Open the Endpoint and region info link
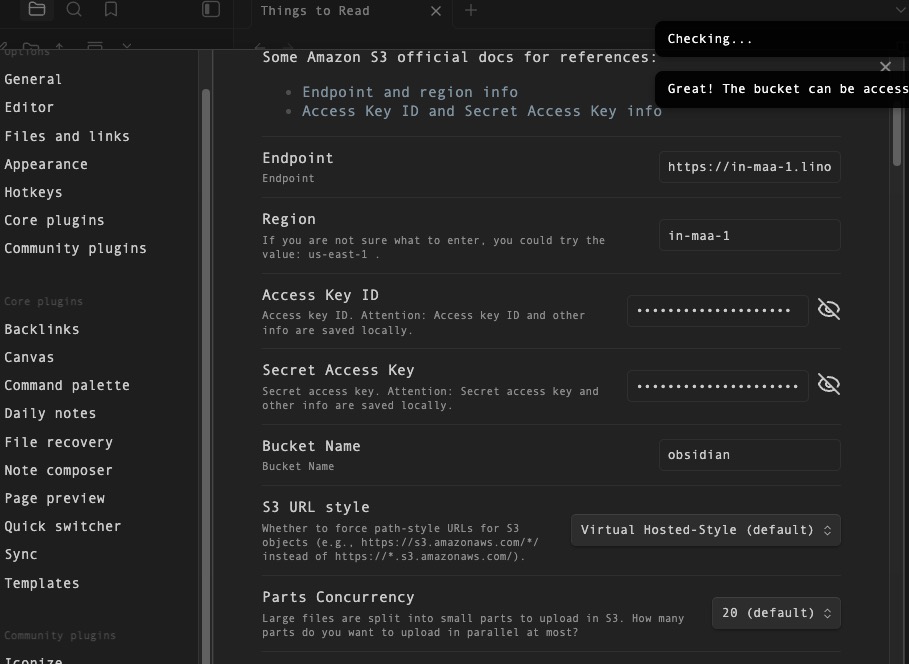This screenshot has width=909, height=664. tap(410, 92)
